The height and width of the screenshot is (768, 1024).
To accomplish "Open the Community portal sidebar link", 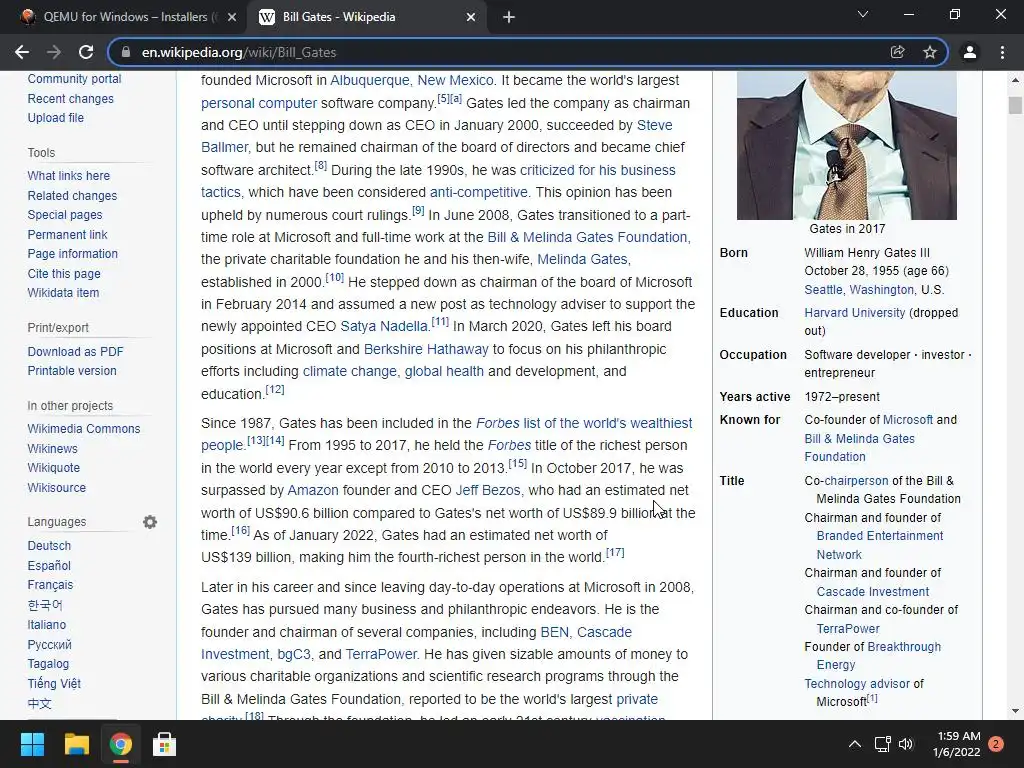I will pos(74,79).
